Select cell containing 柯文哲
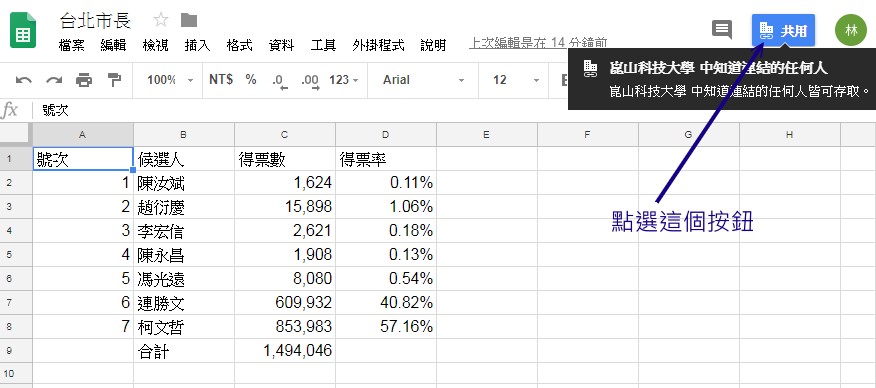 pyautogui.click(x=184, y=327)
